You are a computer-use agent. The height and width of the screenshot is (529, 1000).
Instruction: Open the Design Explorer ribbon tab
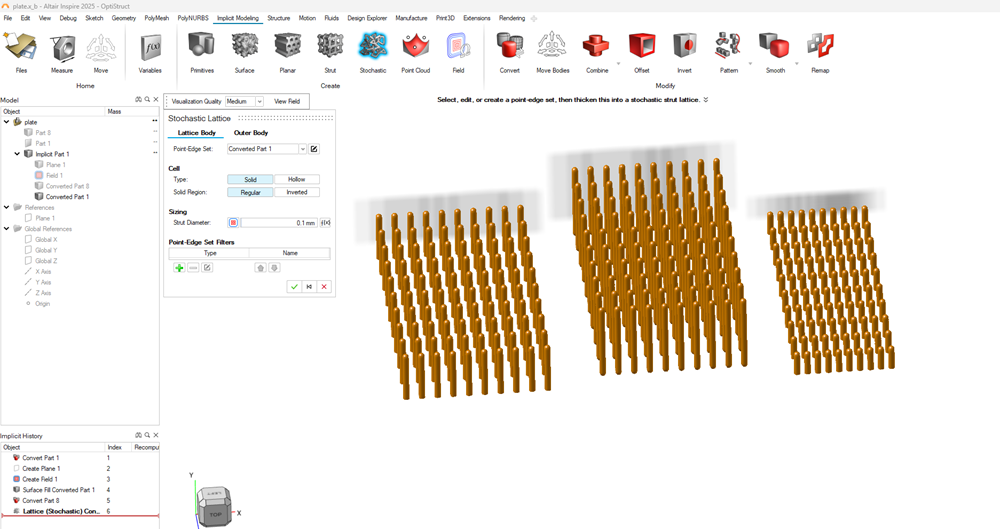(368, 18)
